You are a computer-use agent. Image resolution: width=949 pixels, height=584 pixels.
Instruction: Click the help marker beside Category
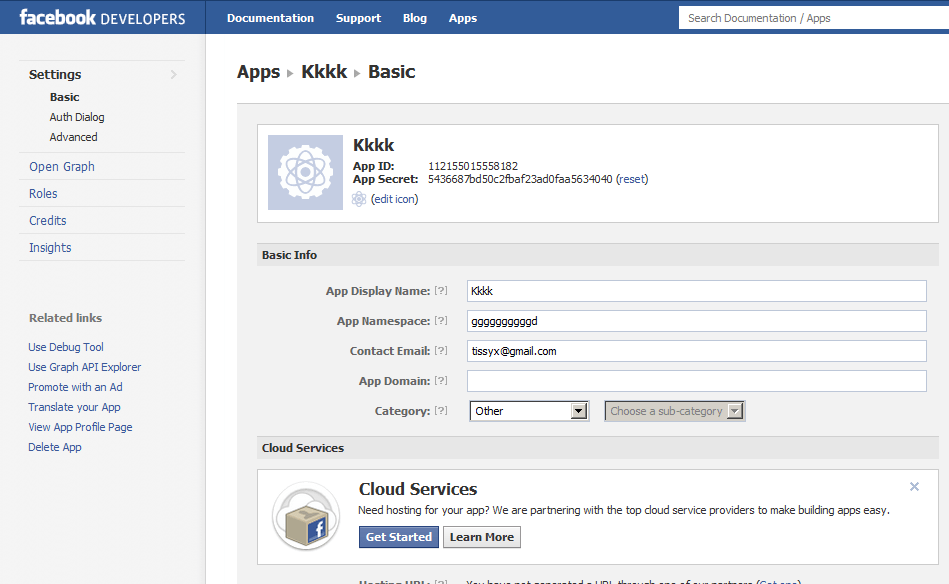[441, 410]
